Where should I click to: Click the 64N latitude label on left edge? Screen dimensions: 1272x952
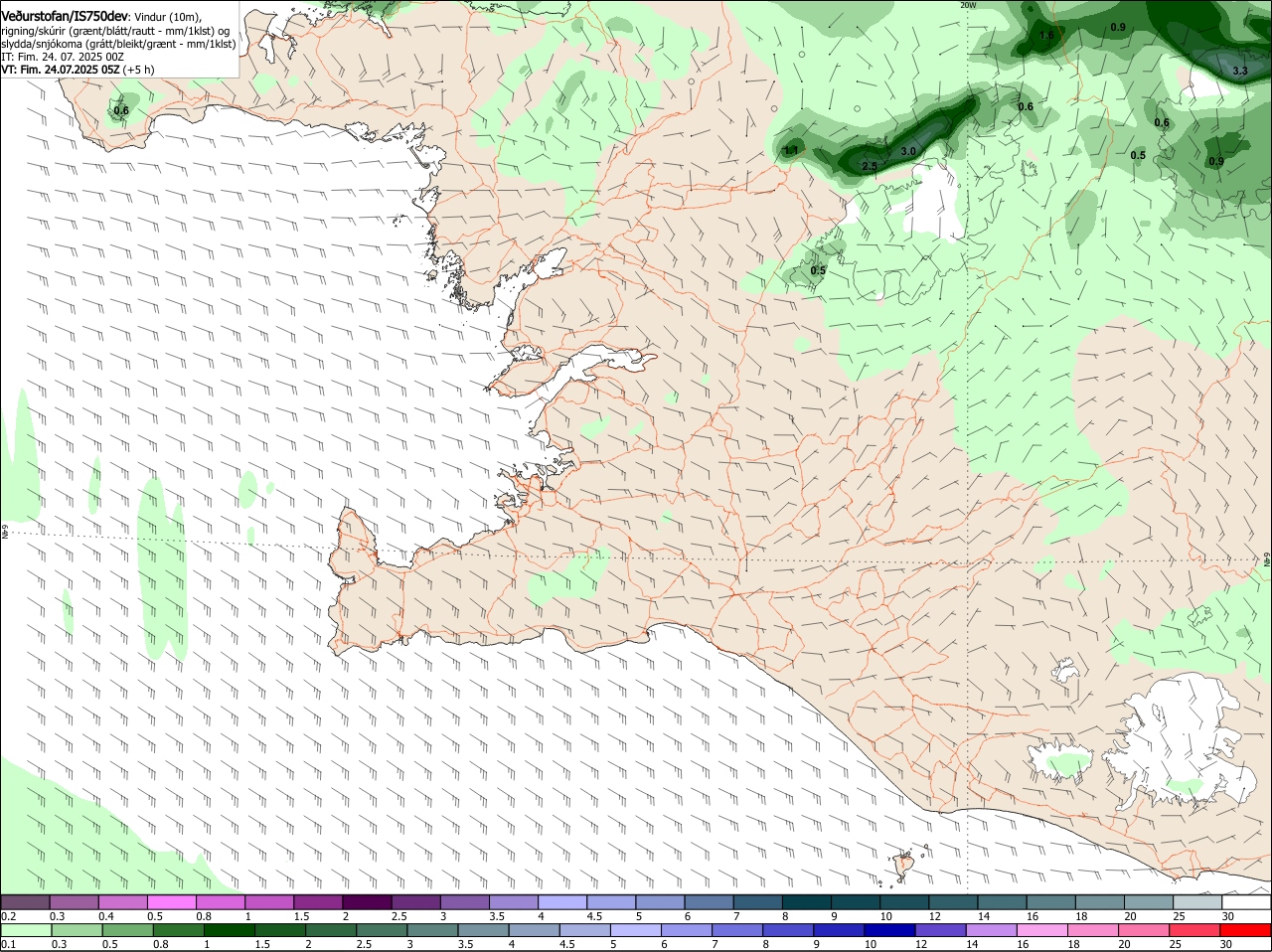coord(5,533)
